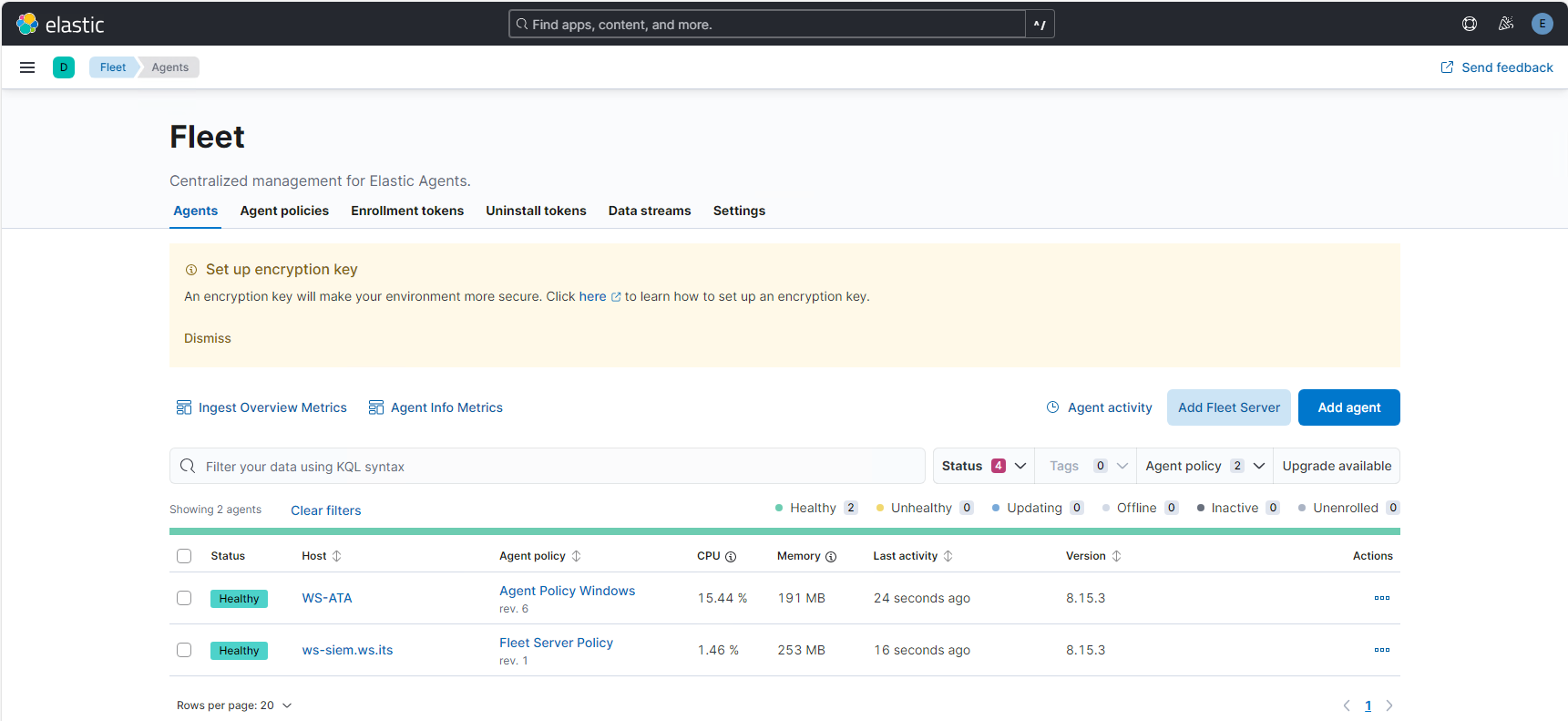Viewport: 1568px width, 721px height.
Task: Click the Agent Info Metrics dashboard icon
Action: 376,407
